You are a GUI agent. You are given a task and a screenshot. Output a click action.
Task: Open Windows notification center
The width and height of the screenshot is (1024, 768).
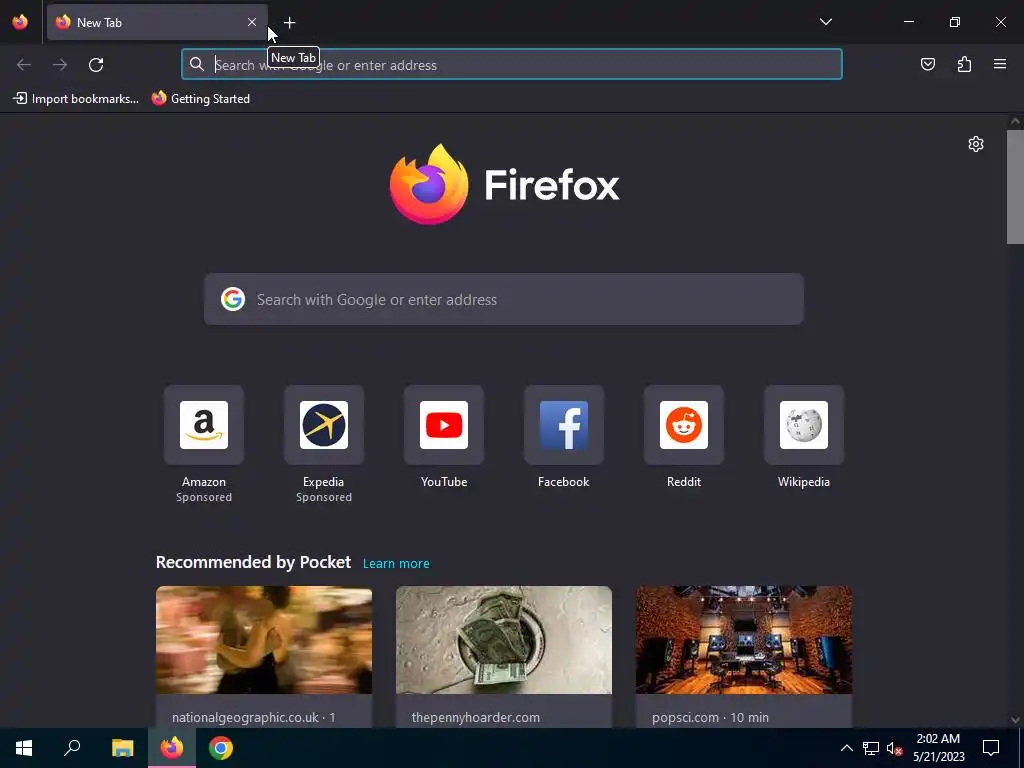(991, 748)
